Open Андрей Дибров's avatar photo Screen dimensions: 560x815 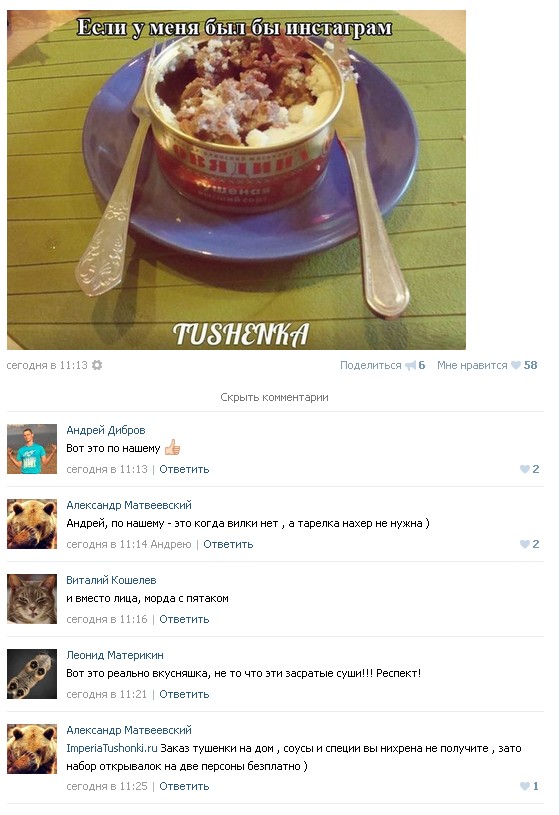point(32,449)
